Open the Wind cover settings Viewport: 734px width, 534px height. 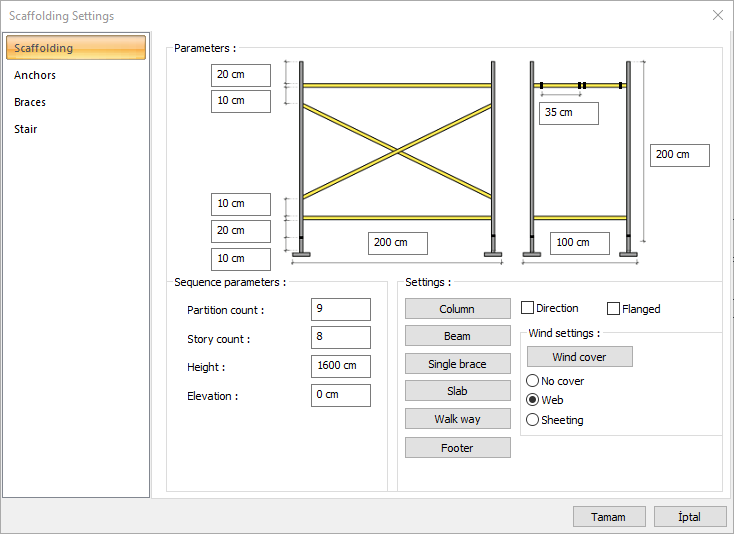(579, 357)
